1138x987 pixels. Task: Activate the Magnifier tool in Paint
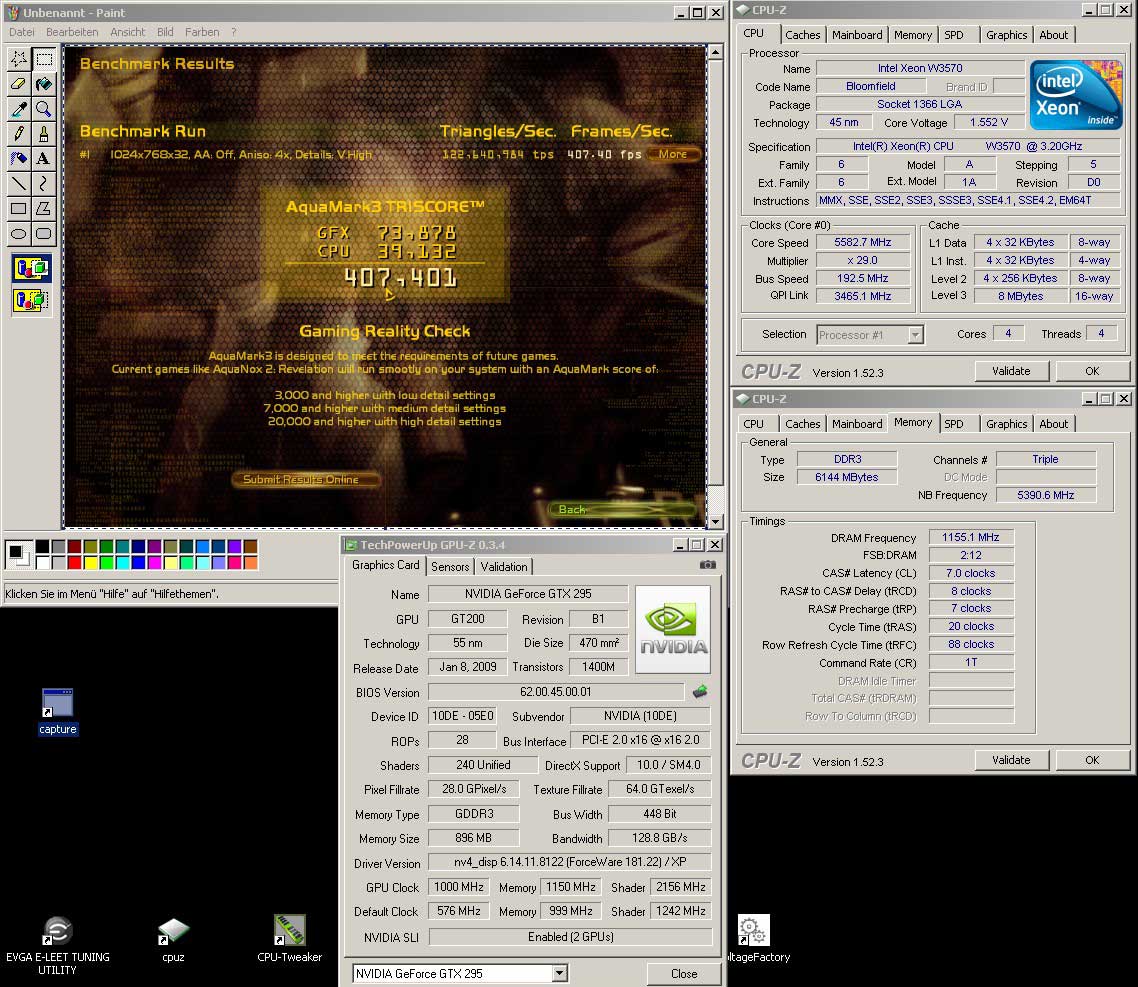pos(44,109)
